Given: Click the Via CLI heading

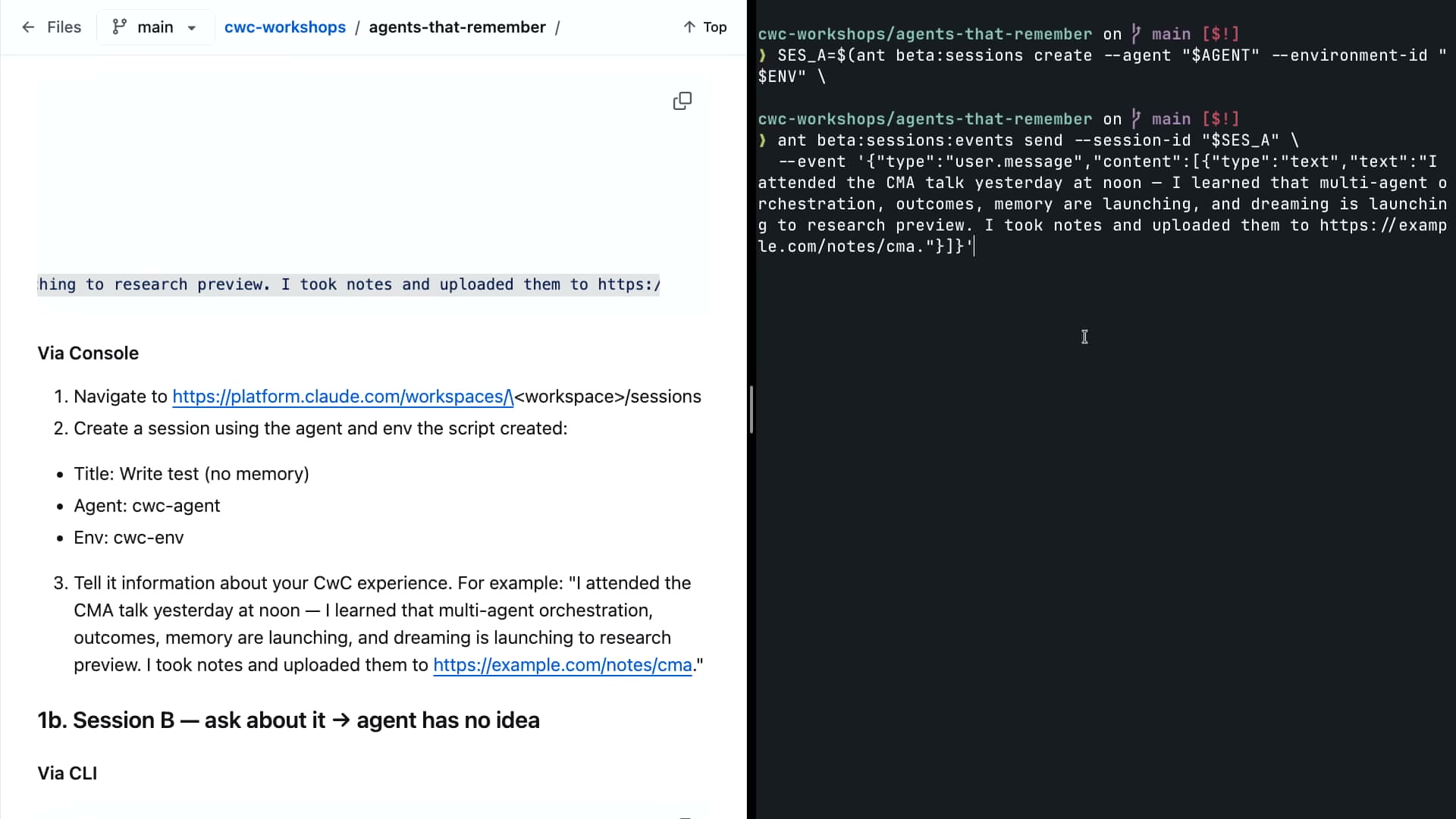Looking at the screenshot, I should point(67,773).
